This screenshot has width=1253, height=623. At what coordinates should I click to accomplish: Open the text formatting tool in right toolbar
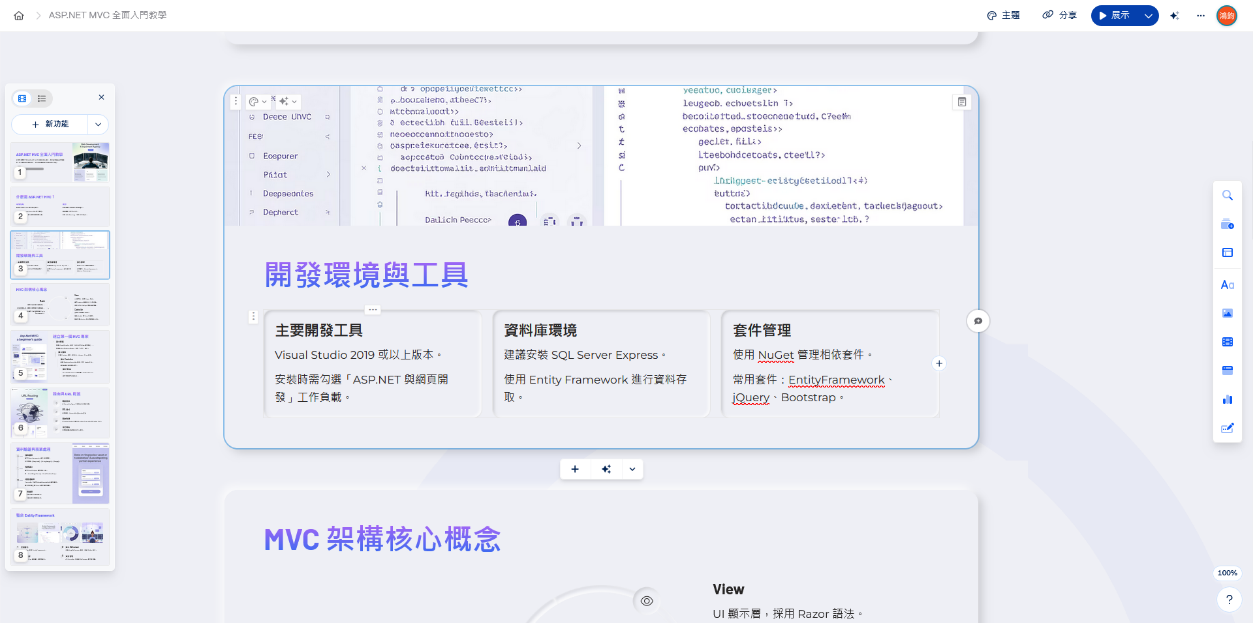[1227, 285]
